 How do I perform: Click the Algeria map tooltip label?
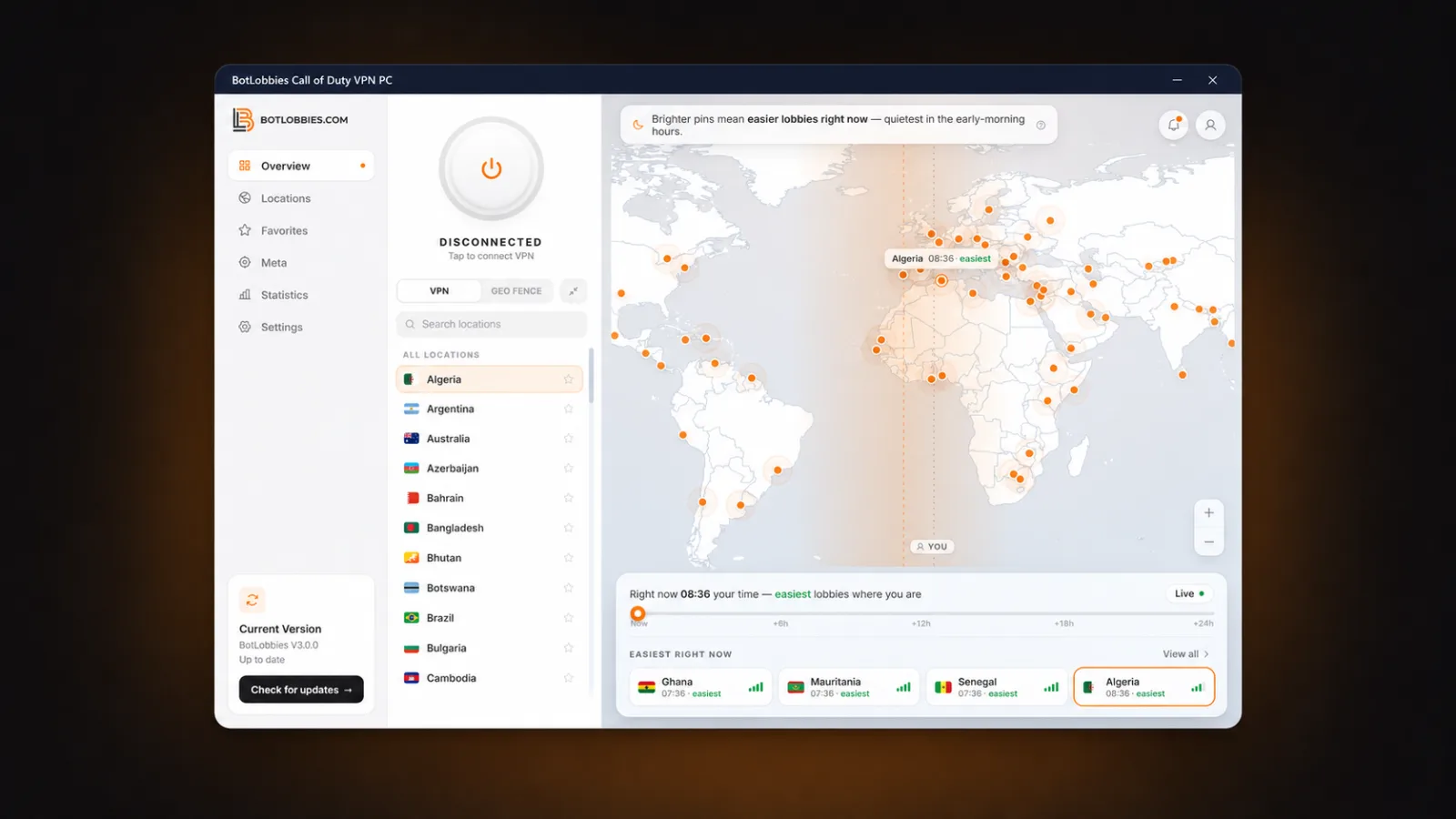[x=941, y=258]
